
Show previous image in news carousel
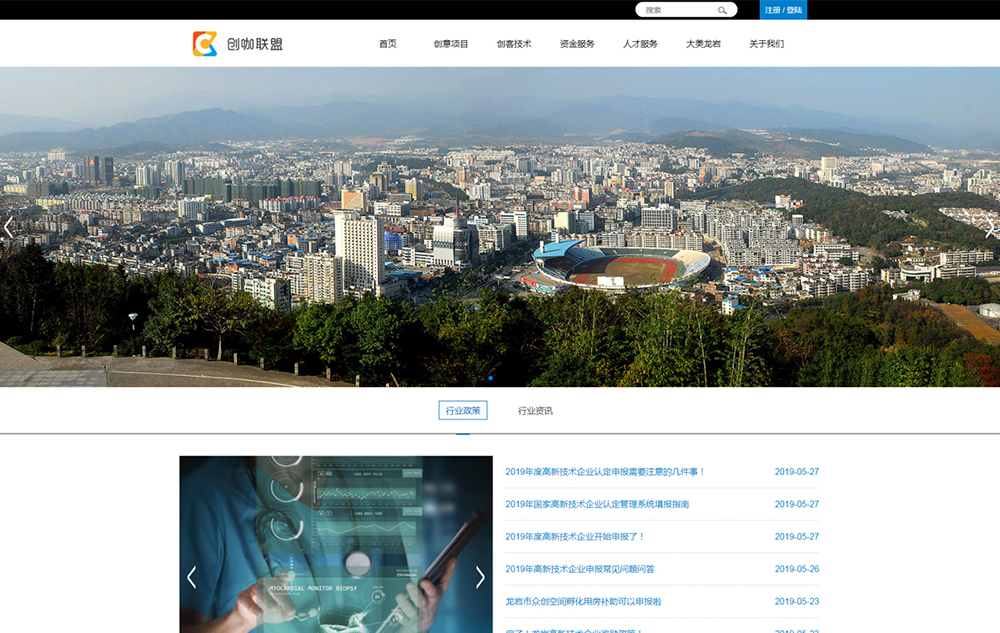192,577
